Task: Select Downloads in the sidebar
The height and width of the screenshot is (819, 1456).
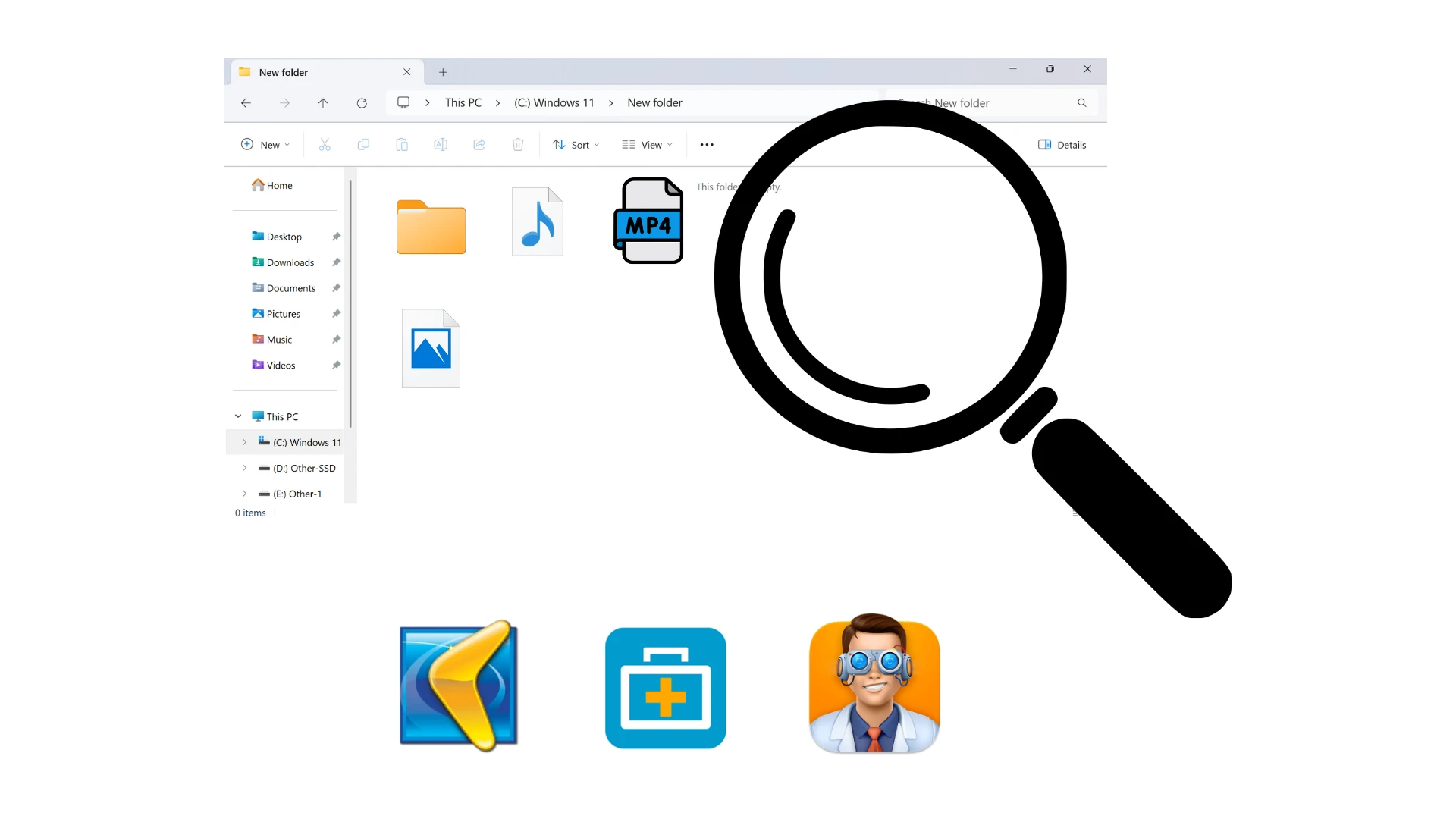Action: coord(290,262)
